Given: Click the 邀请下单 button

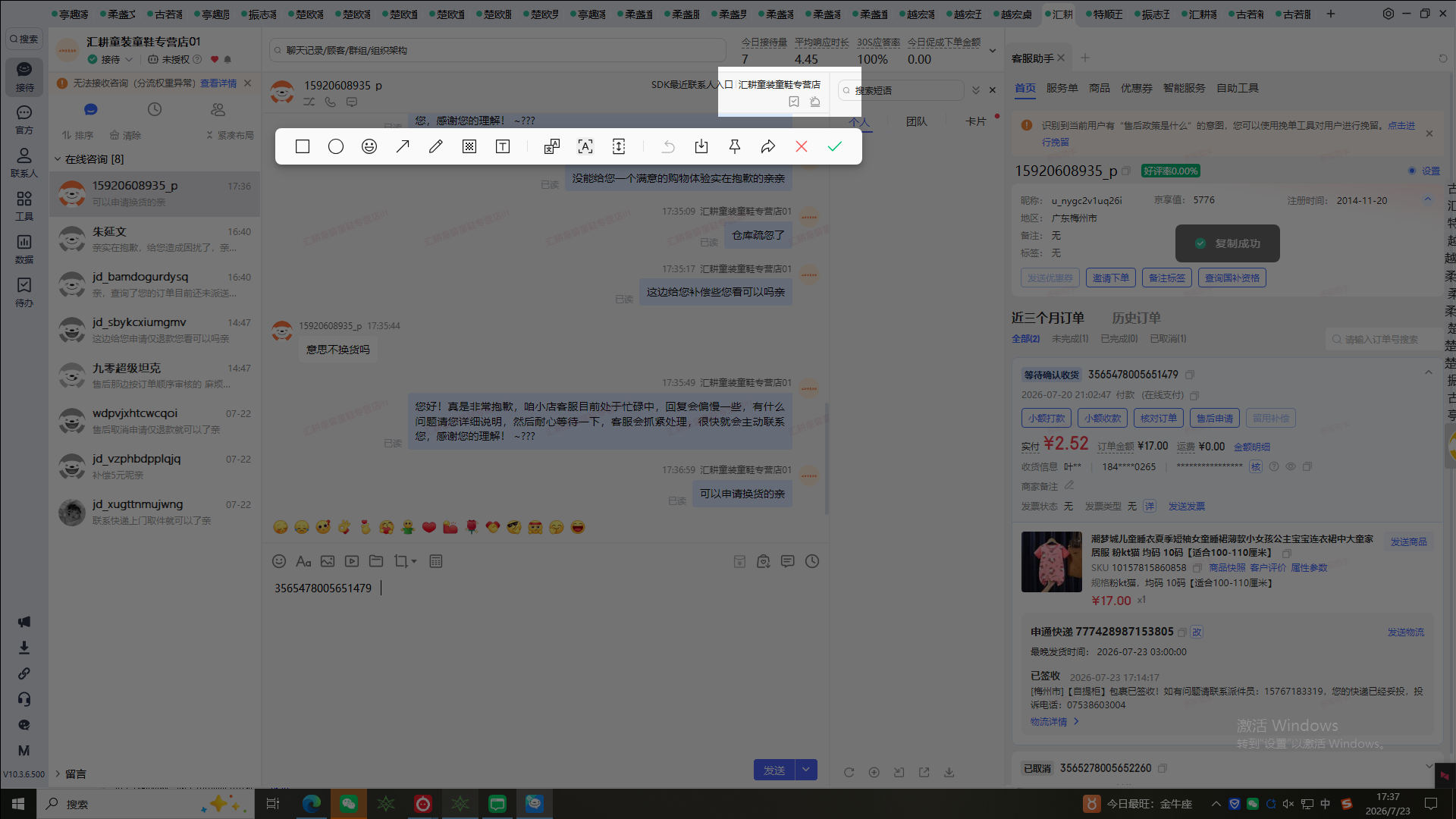Looking at the screenshot, I should pos(1111,278).
